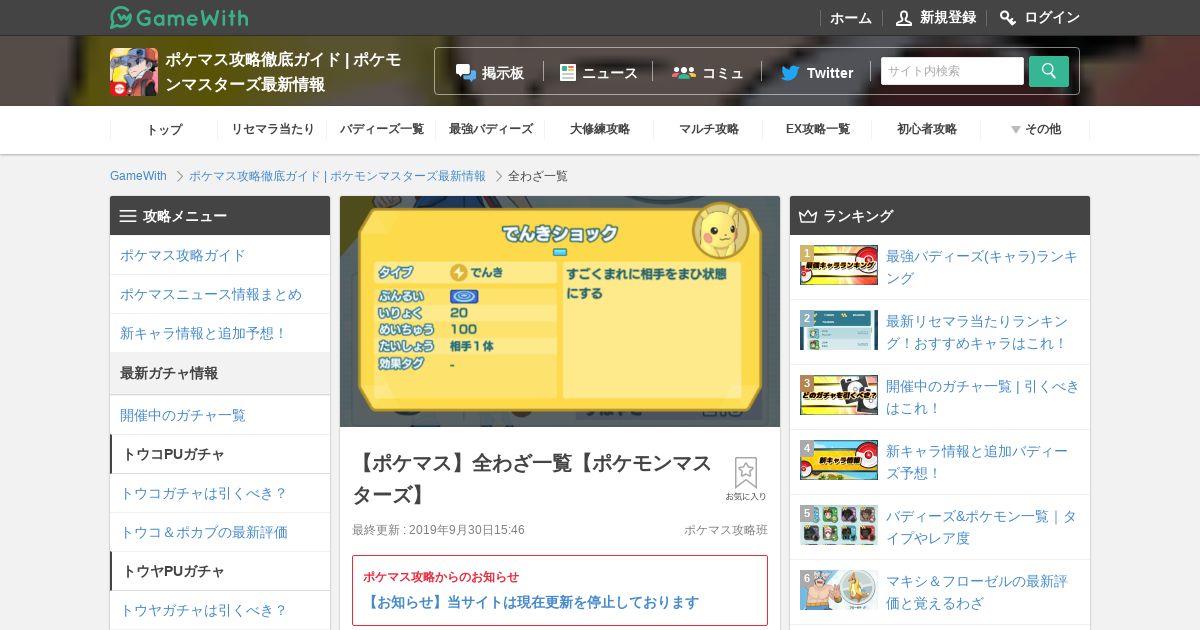Select the トップ navigation tab
1200x630 pixels.
tap(164, 129)
